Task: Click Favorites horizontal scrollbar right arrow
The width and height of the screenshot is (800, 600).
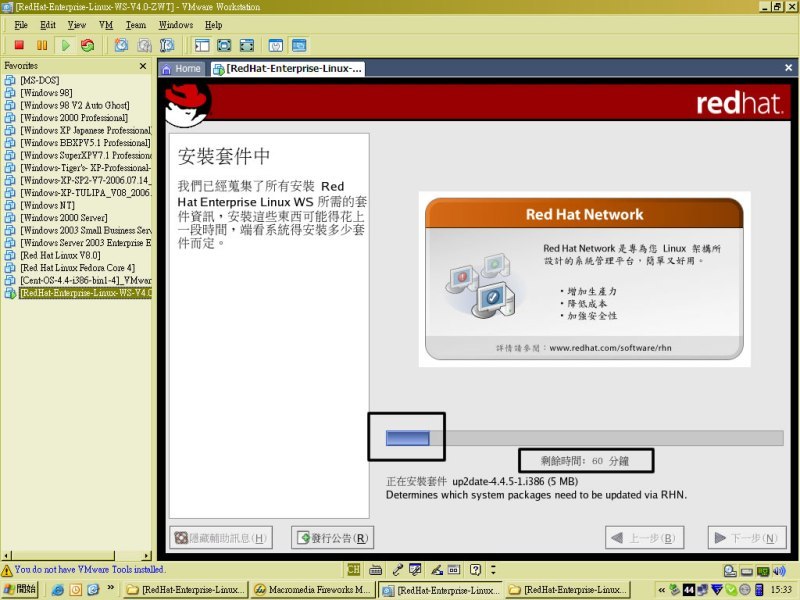Action: [x=147, y=555]
